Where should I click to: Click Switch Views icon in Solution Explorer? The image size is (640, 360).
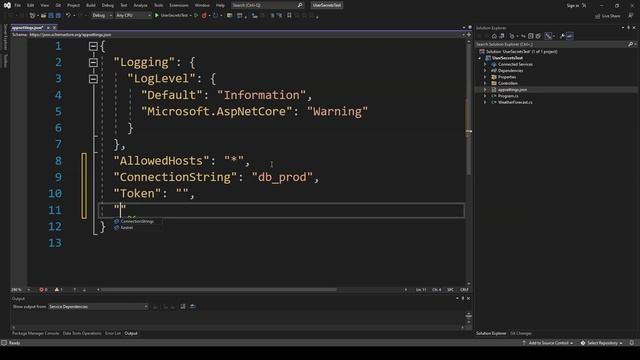tap(502, 36)
